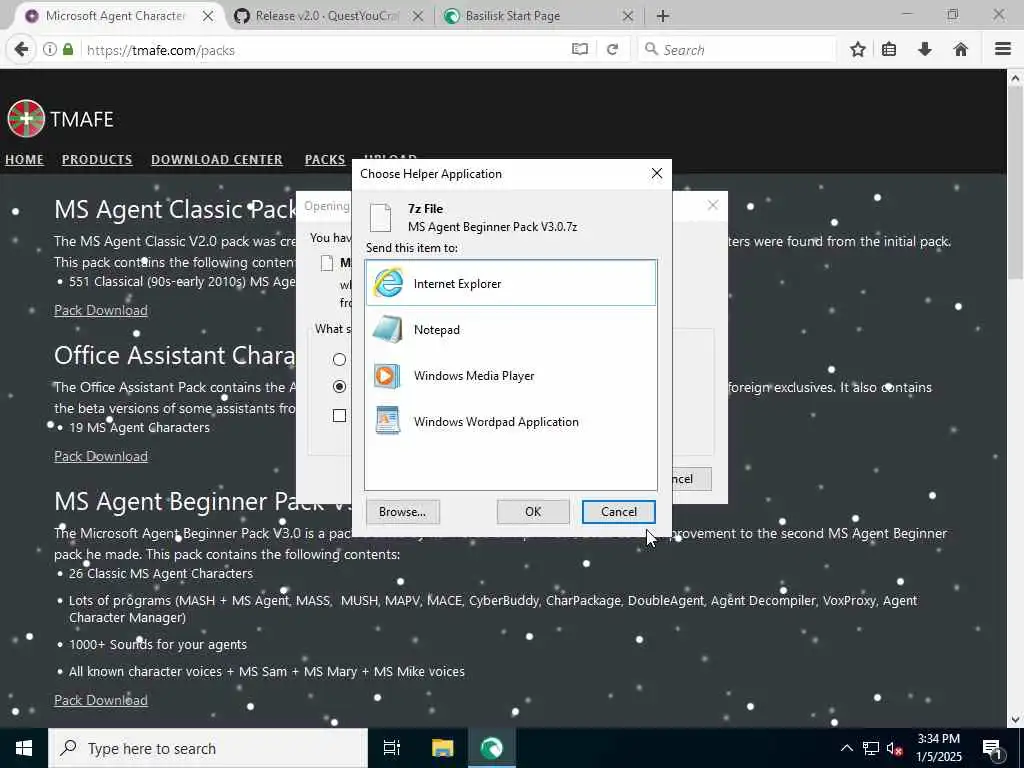Confirm with the OK button
Screen dimensions: 1024x768
tap(533, 512)
